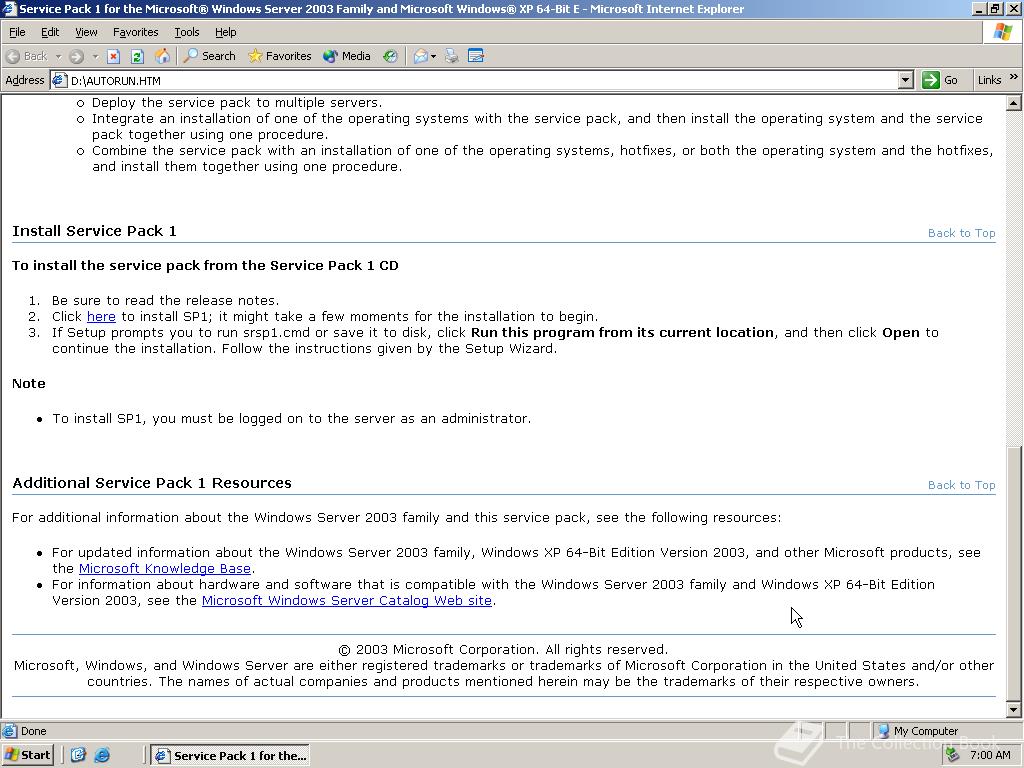Viewport: 1024px width, 768px height.
Task: Print the page with Print icon
Action: click(452, 56)
